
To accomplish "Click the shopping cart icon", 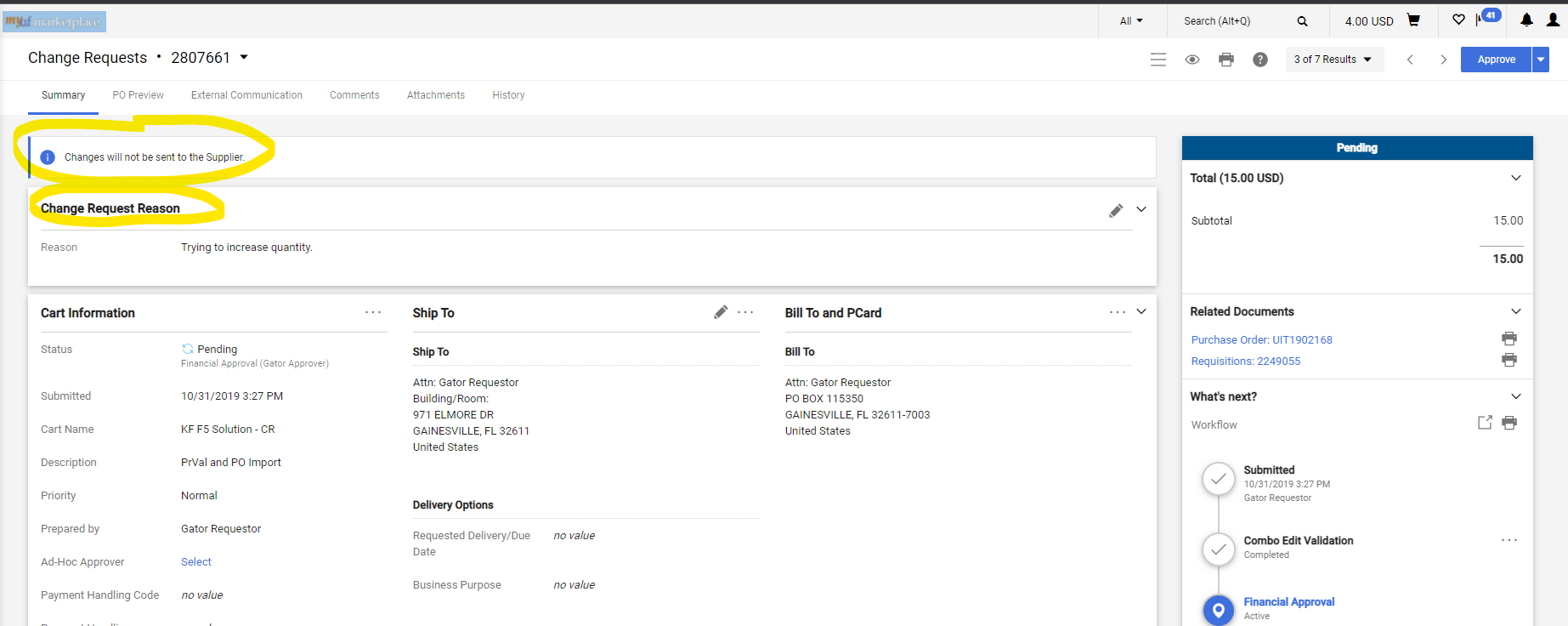I will 1413,20.
